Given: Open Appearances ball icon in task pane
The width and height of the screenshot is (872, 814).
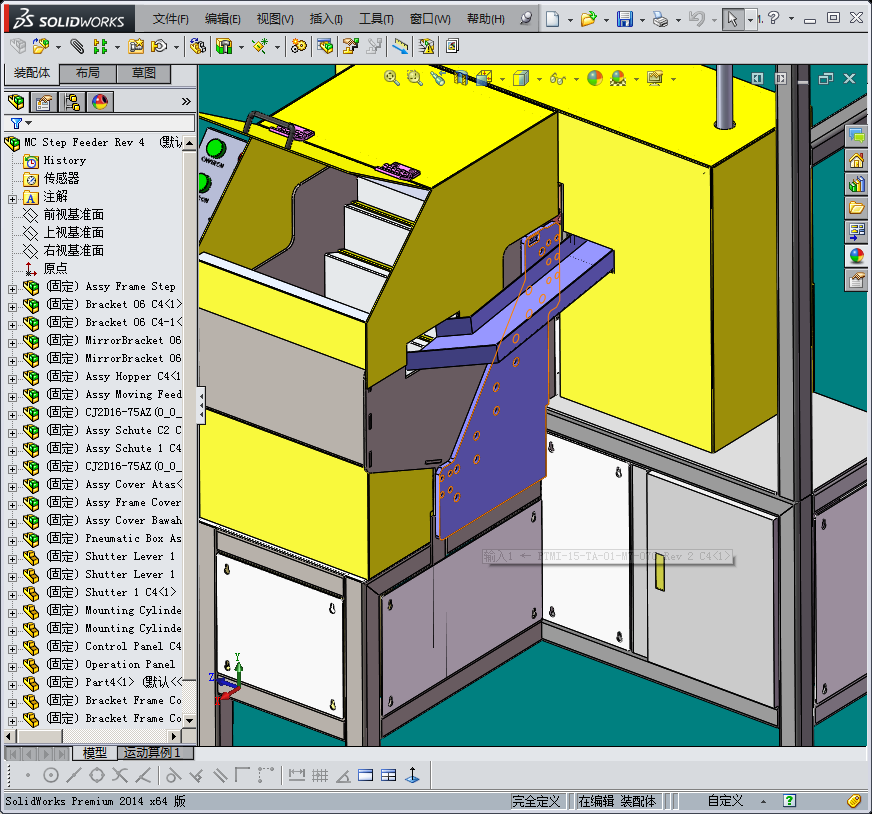Looking at the screenshot, I should [x=856, y=256].
